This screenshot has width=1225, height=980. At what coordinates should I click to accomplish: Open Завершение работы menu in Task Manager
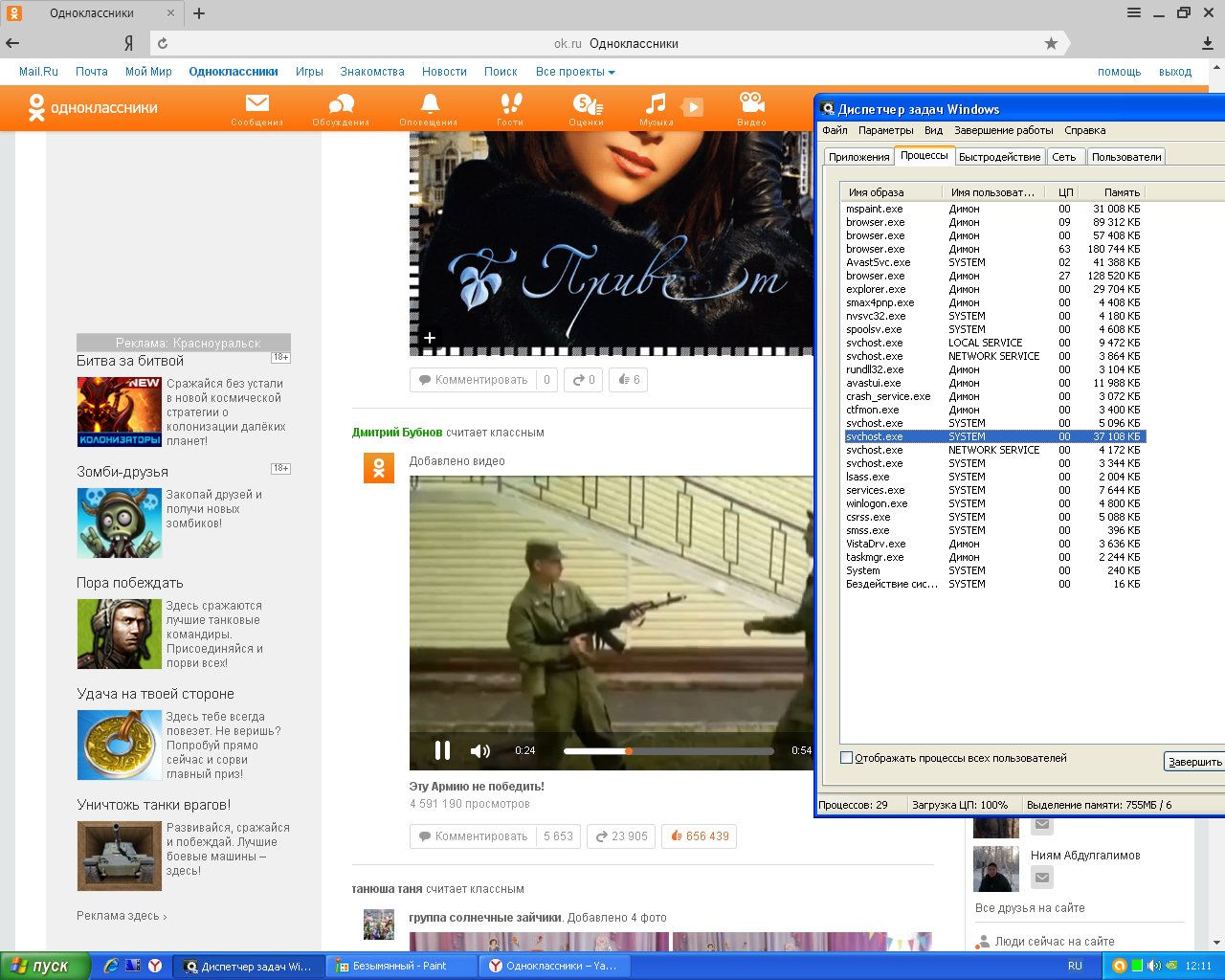pos(1003,130)
